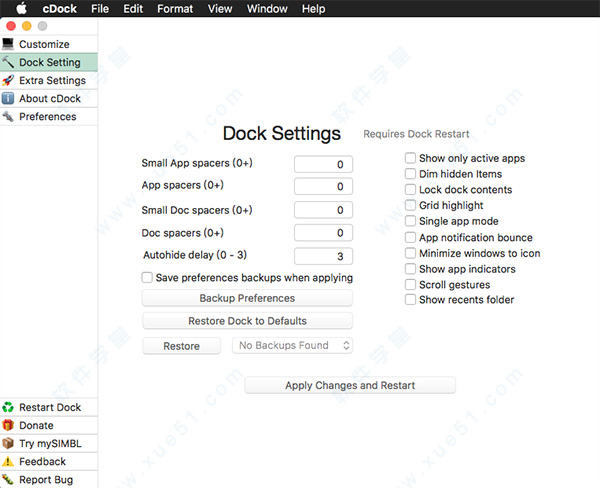Viewport: 600px width, 488px height.
Task: Click the "Report Bug" sidebar label
Action: pyautogui.click(x=46, y=480)
